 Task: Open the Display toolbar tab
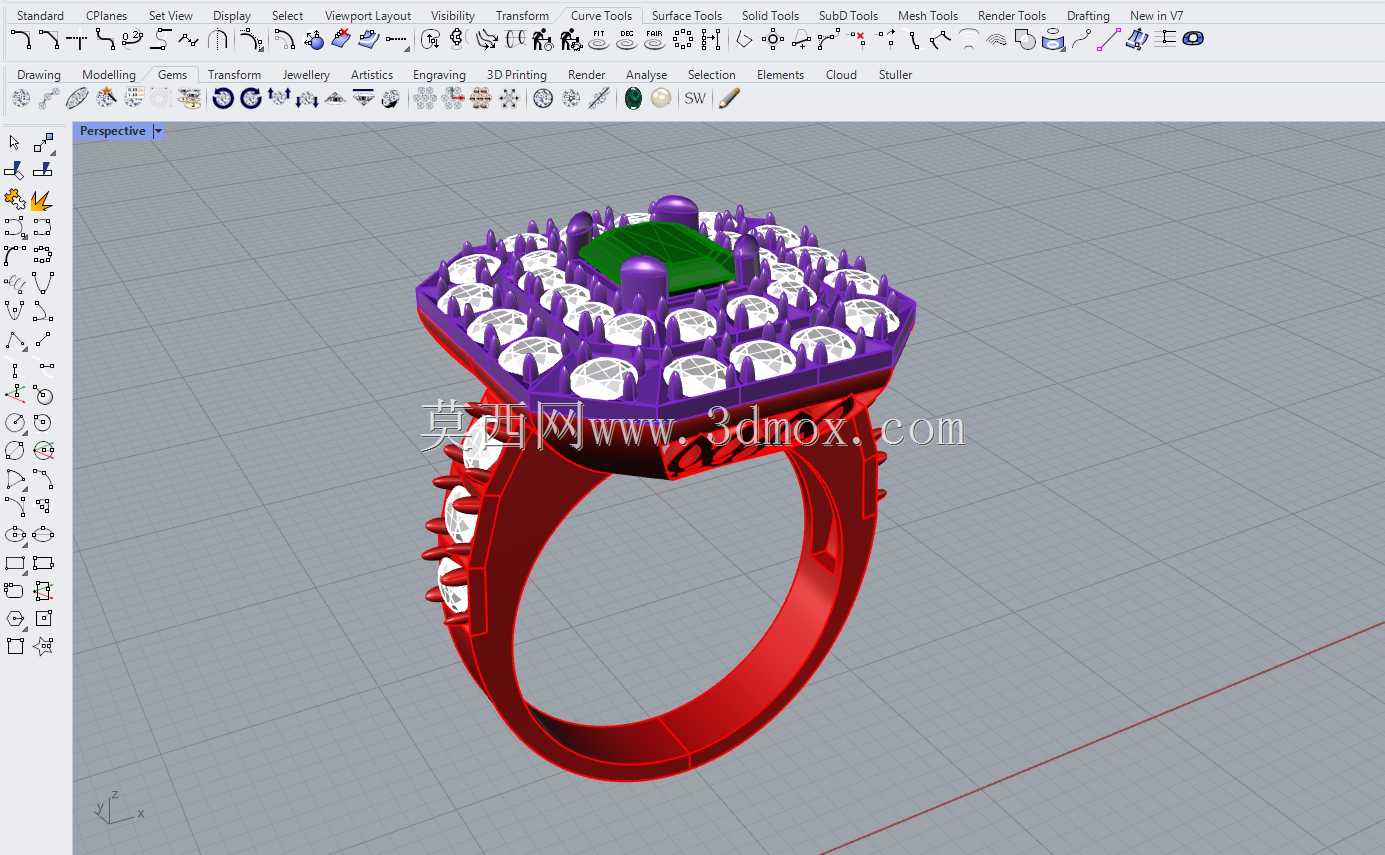(232, 16)
